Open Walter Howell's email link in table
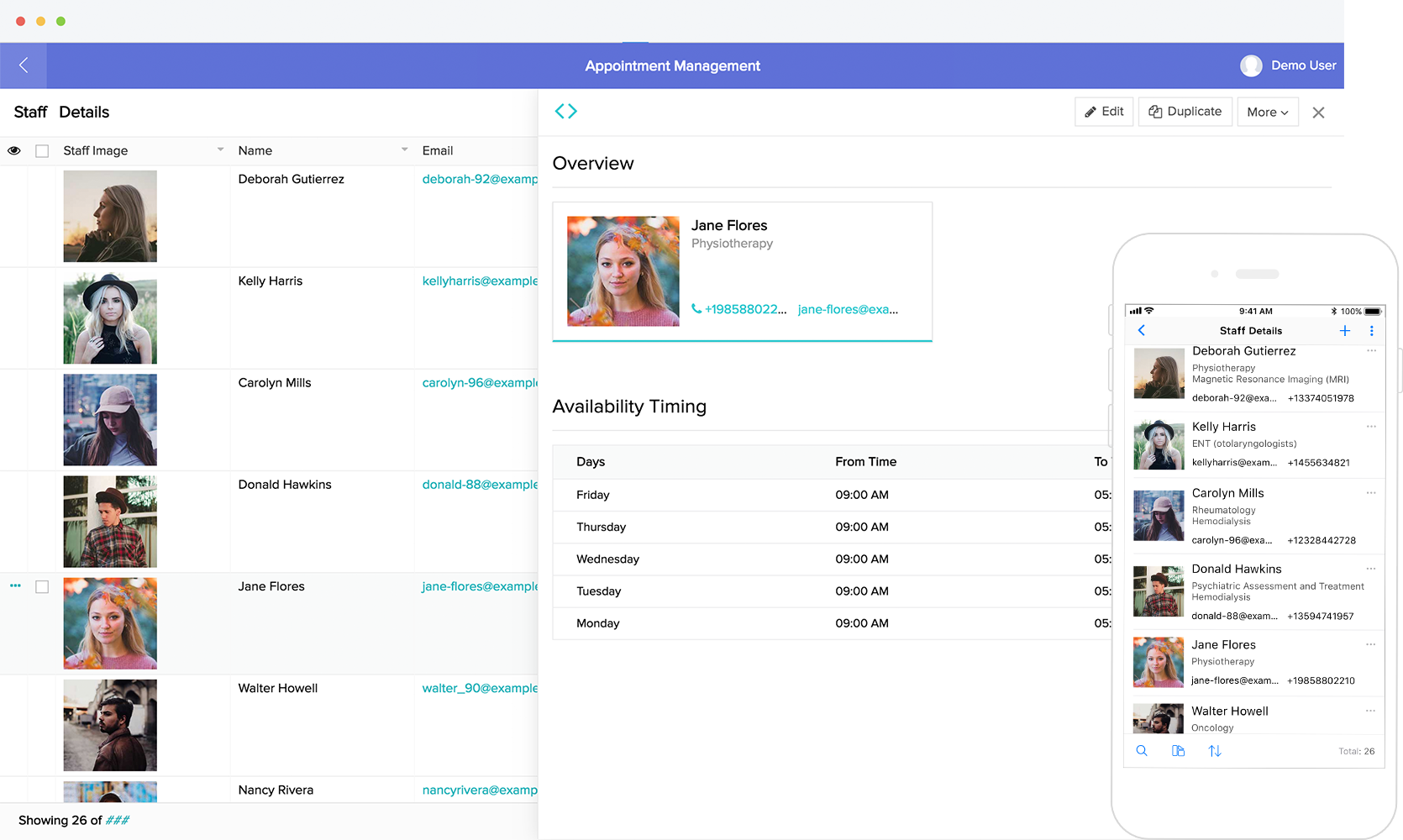 (480, 688)
